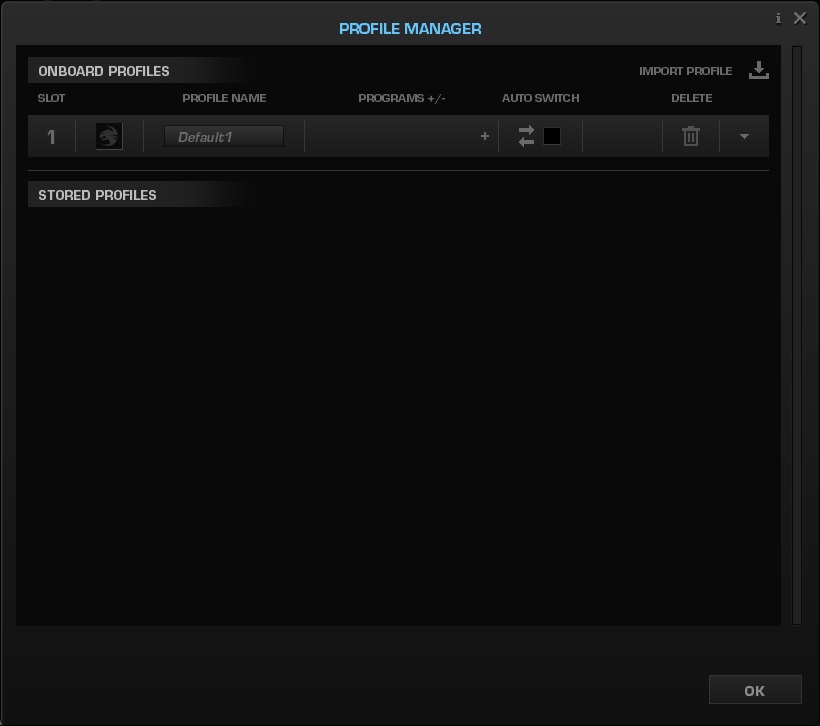Click the import profile download icon

pos(758,70)
